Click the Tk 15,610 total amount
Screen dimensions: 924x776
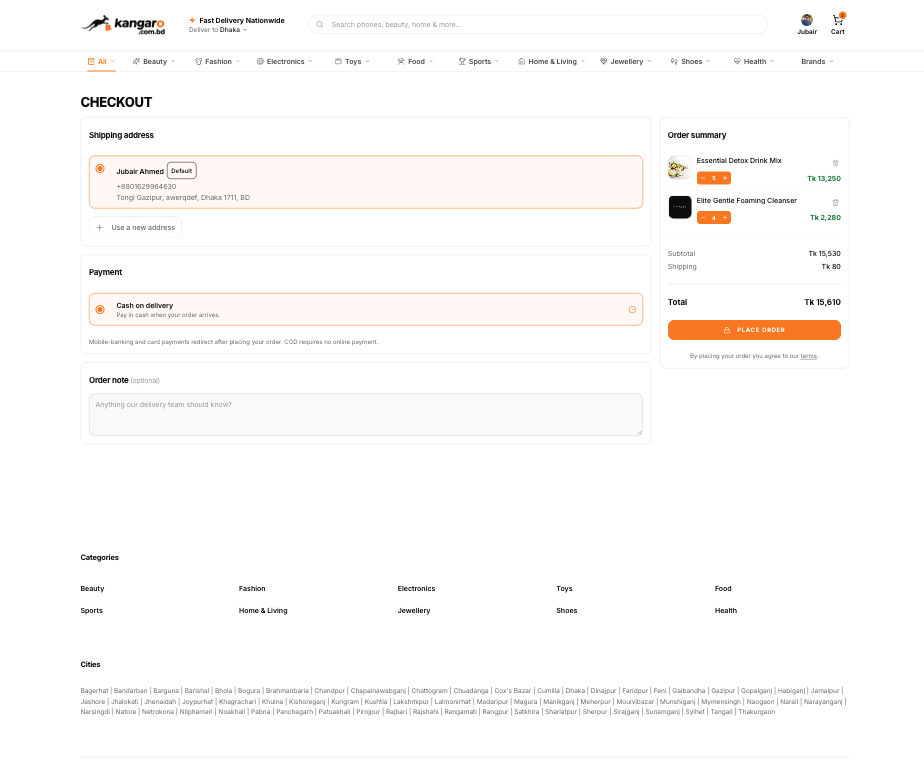pyautogui.click(x=823, y=302)
